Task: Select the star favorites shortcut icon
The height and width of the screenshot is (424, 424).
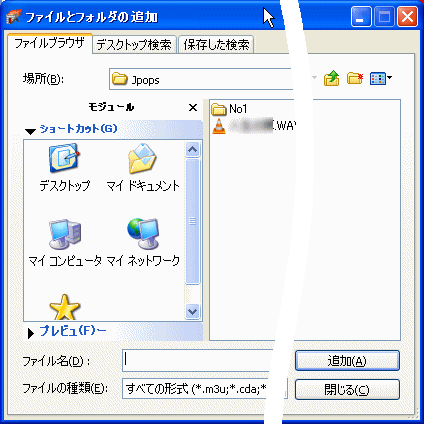Action: point(64,307)
